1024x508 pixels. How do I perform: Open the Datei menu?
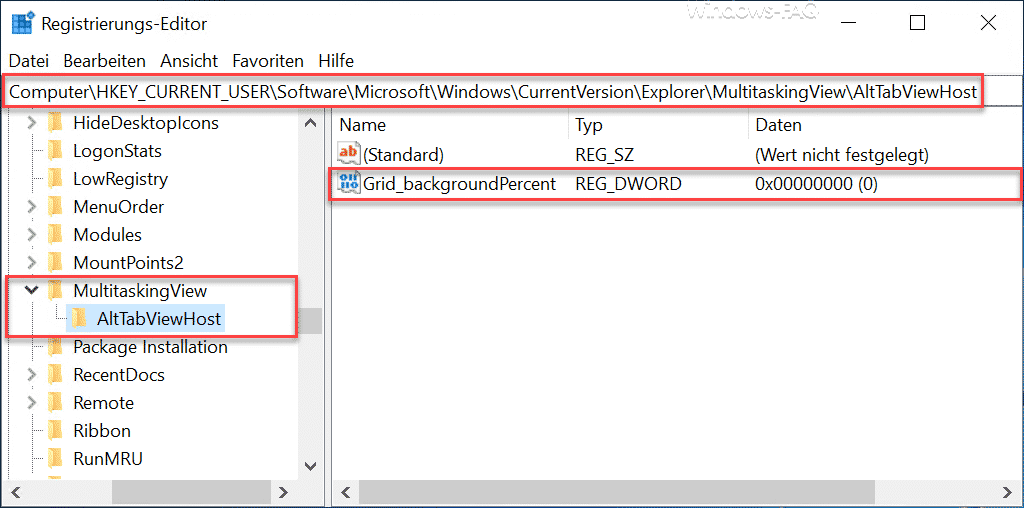coord(29,61)
